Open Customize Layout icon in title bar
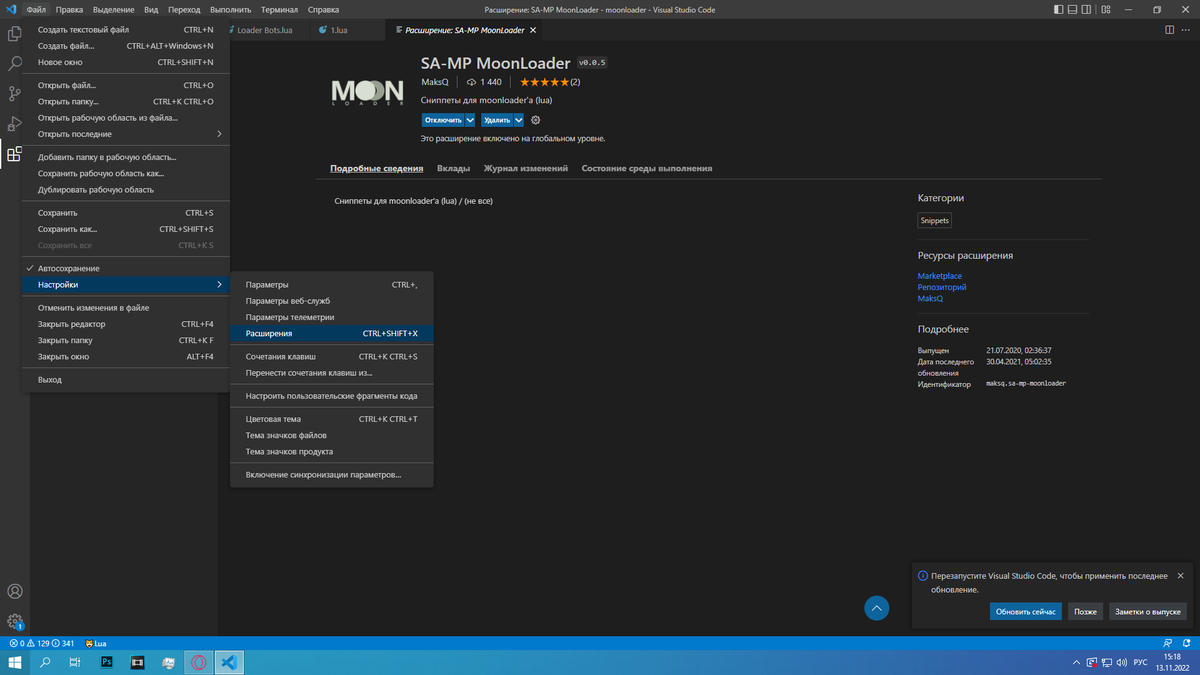This screenshot has width=1200, height=675. click(1105, 9)
